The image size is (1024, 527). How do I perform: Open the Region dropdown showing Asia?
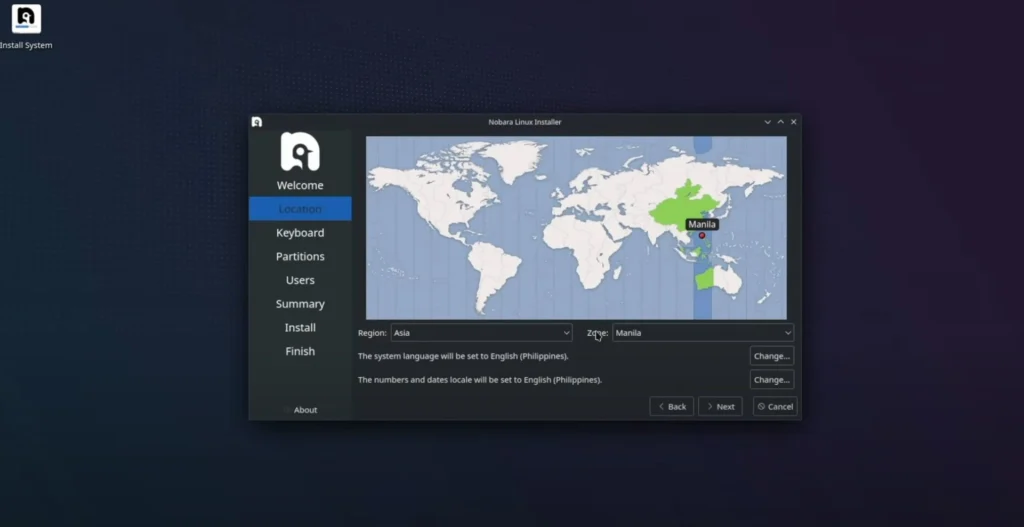(x=481, y=333)
